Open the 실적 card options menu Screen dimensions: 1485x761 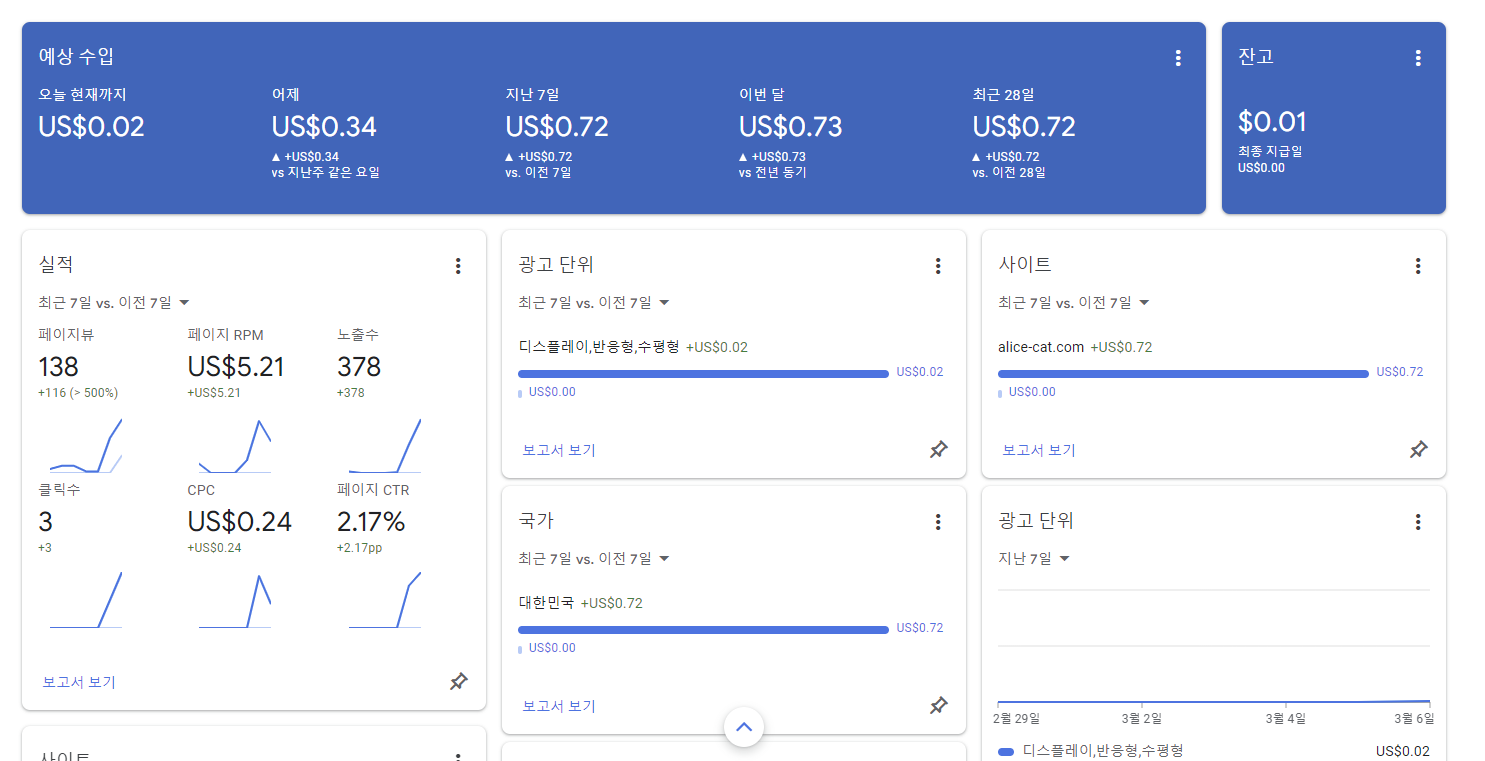[x=458, y=266]
